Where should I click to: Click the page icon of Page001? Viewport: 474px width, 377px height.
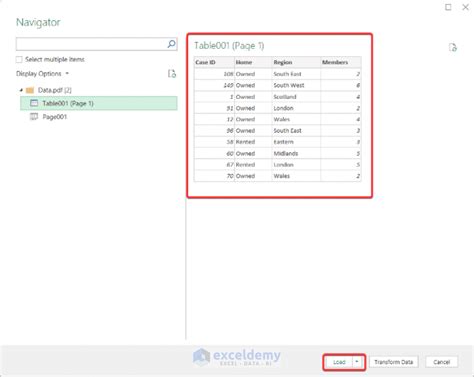34,117
